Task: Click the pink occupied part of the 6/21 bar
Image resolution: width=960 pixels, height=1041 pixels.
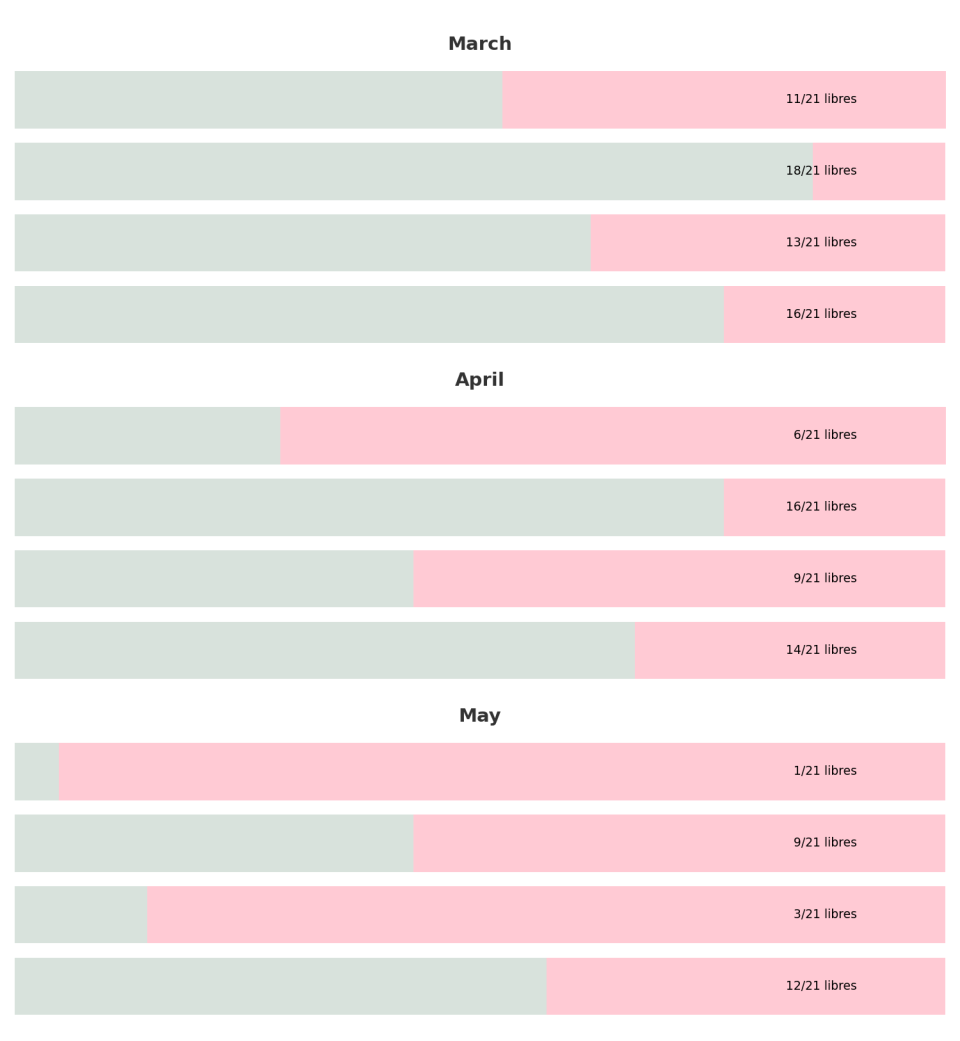Action: (x=613, y=436)
